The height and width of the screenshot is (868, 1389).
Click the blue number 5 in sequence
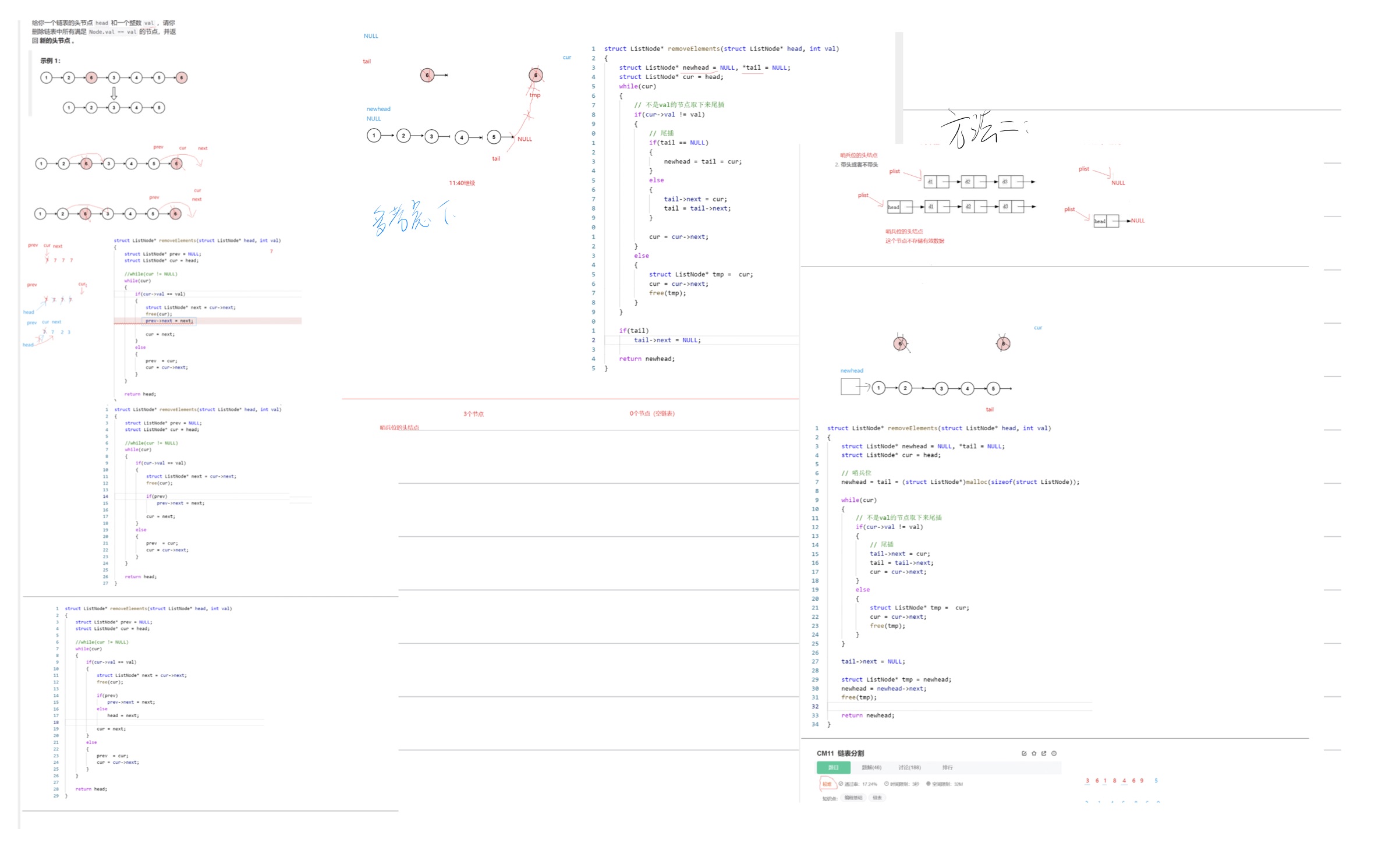1156,781
